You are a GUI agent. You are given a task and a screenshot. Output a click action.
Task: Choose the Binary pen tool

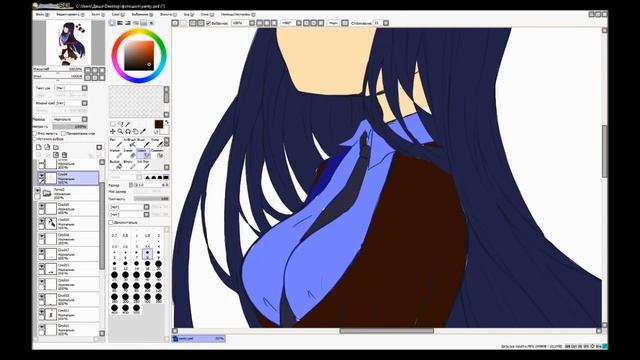click(x=130, y=165)
